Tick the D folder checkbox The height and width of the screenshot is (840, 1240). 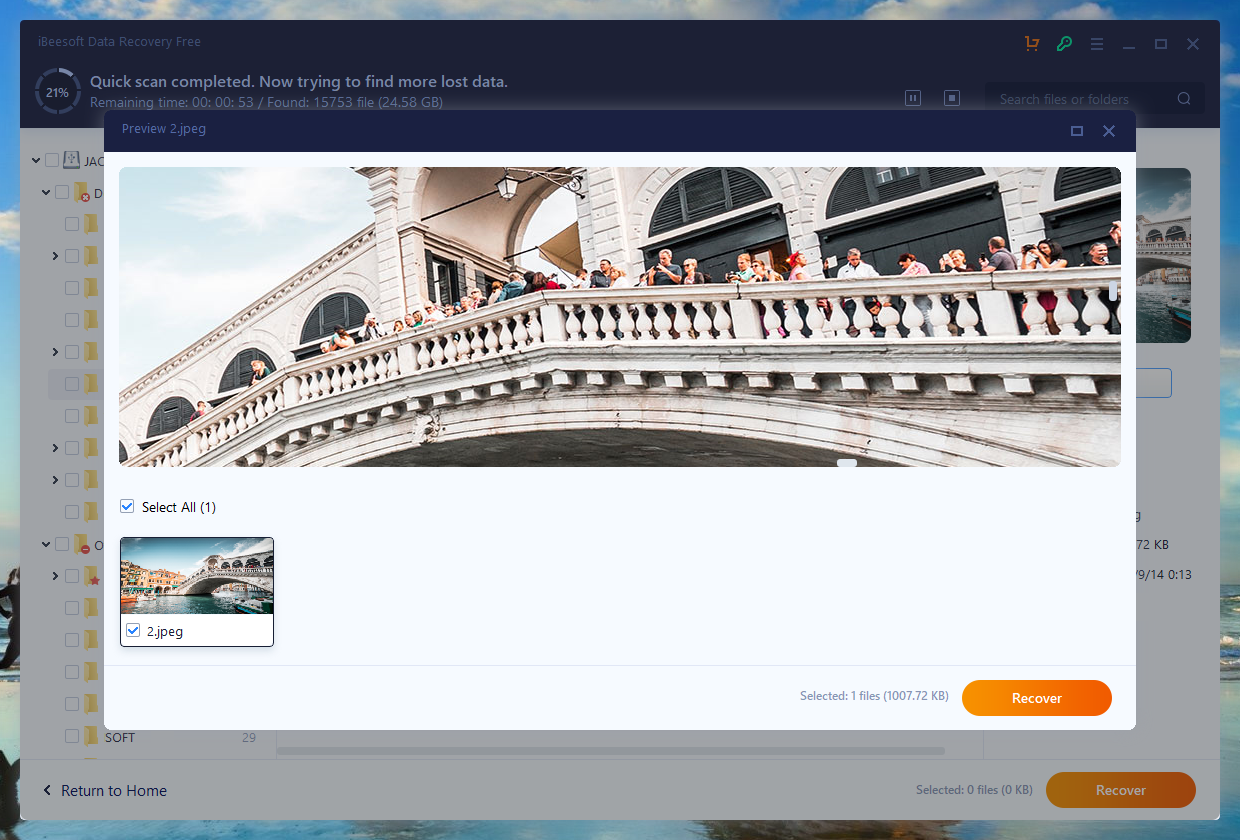point(62,192)
